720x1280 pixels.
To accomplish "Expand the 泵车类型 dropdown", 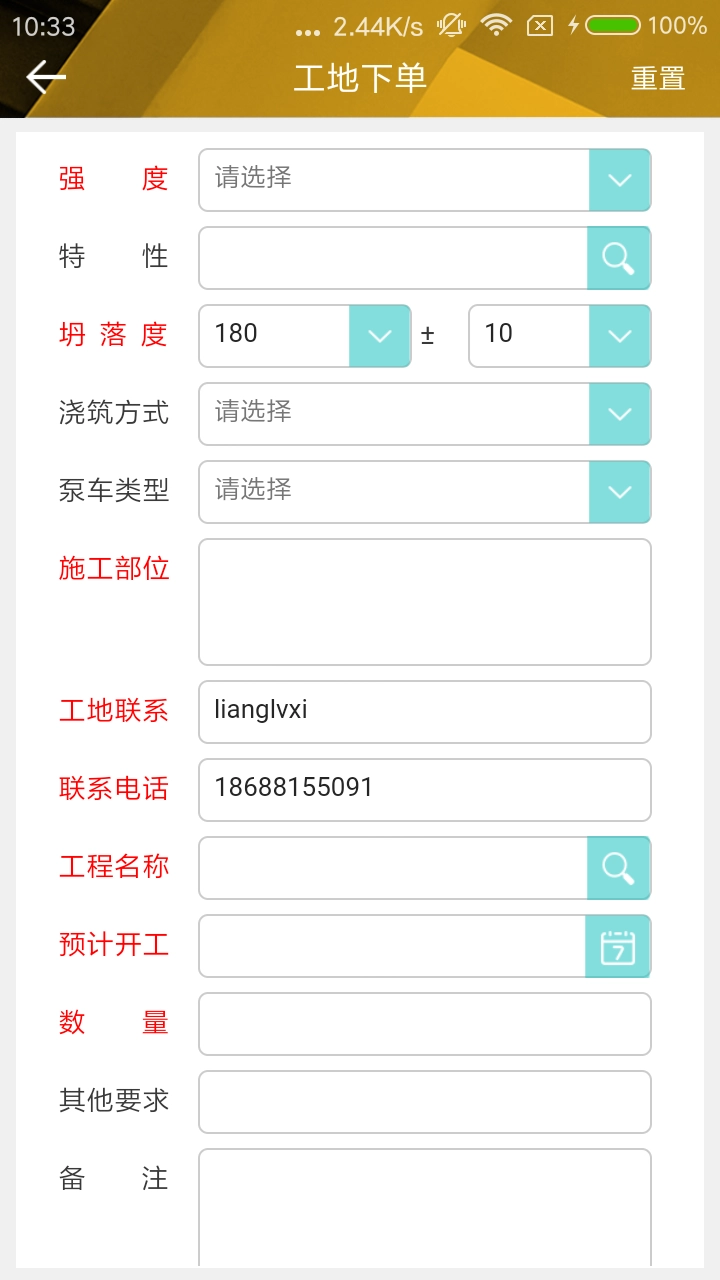I will (619, 492).
